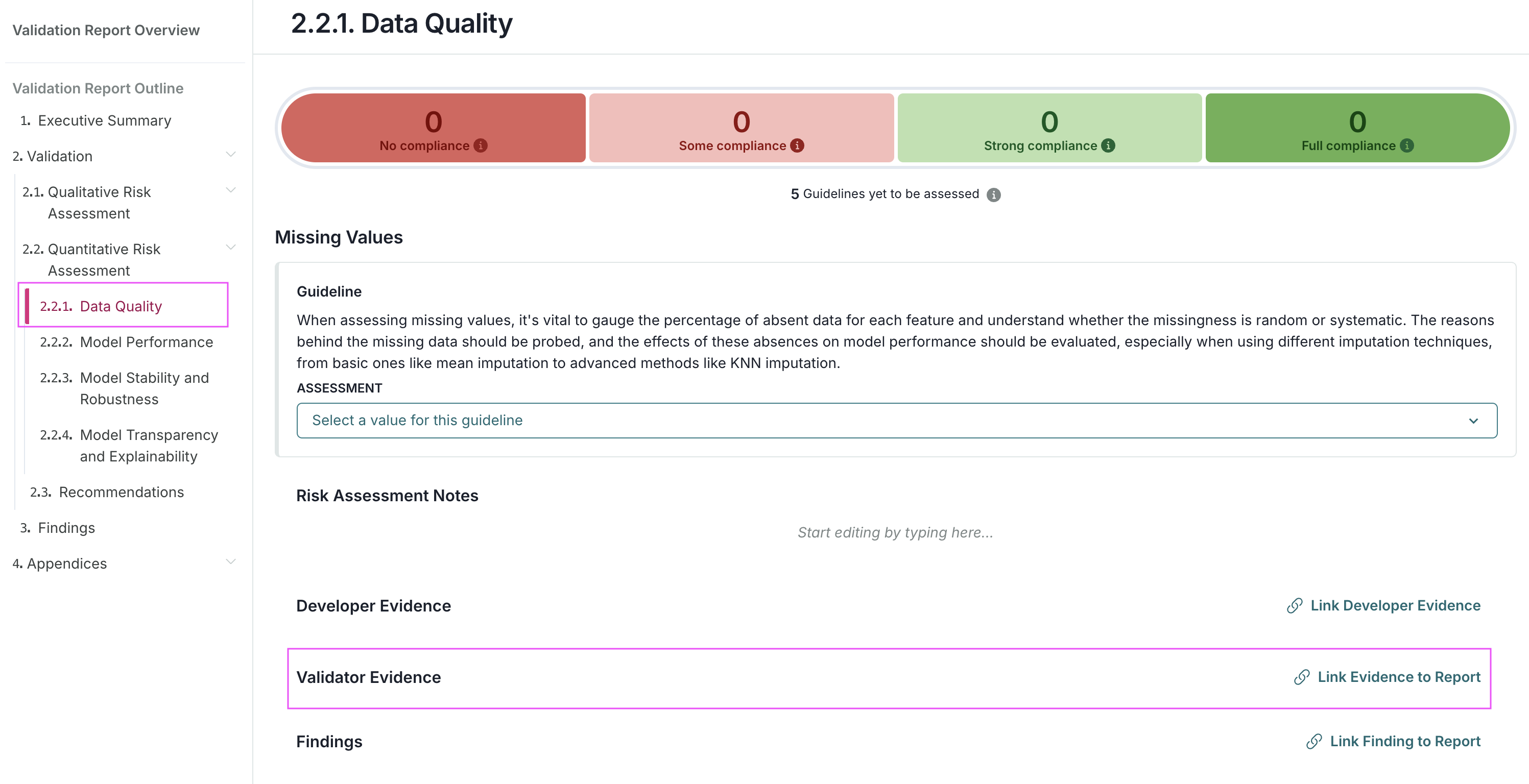Click the Link Developer Evidence link
This screenshot has height=784, width=1529.
coord(1395,606)
